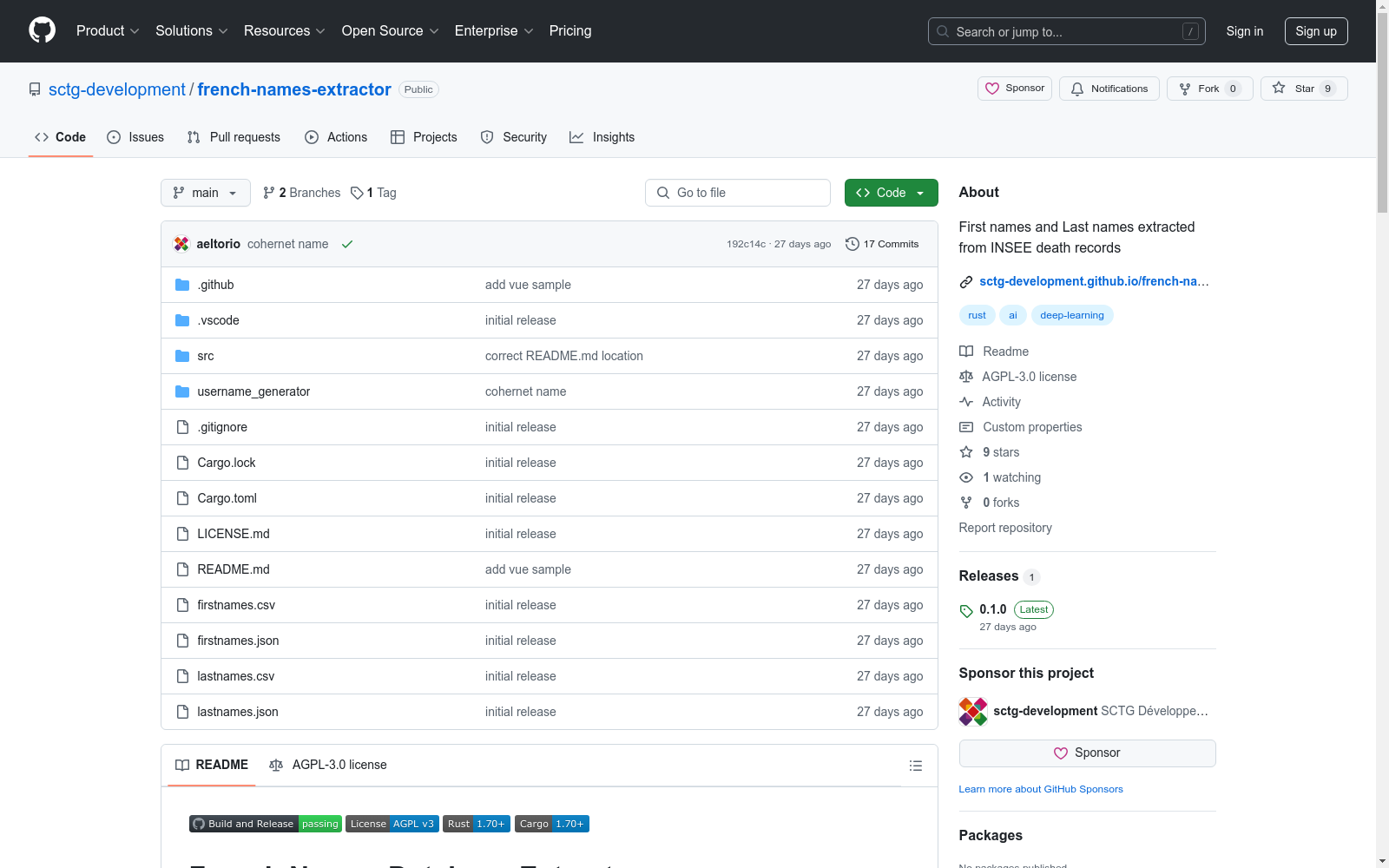
Task: Open the Security tab
Action: point(514,137)
